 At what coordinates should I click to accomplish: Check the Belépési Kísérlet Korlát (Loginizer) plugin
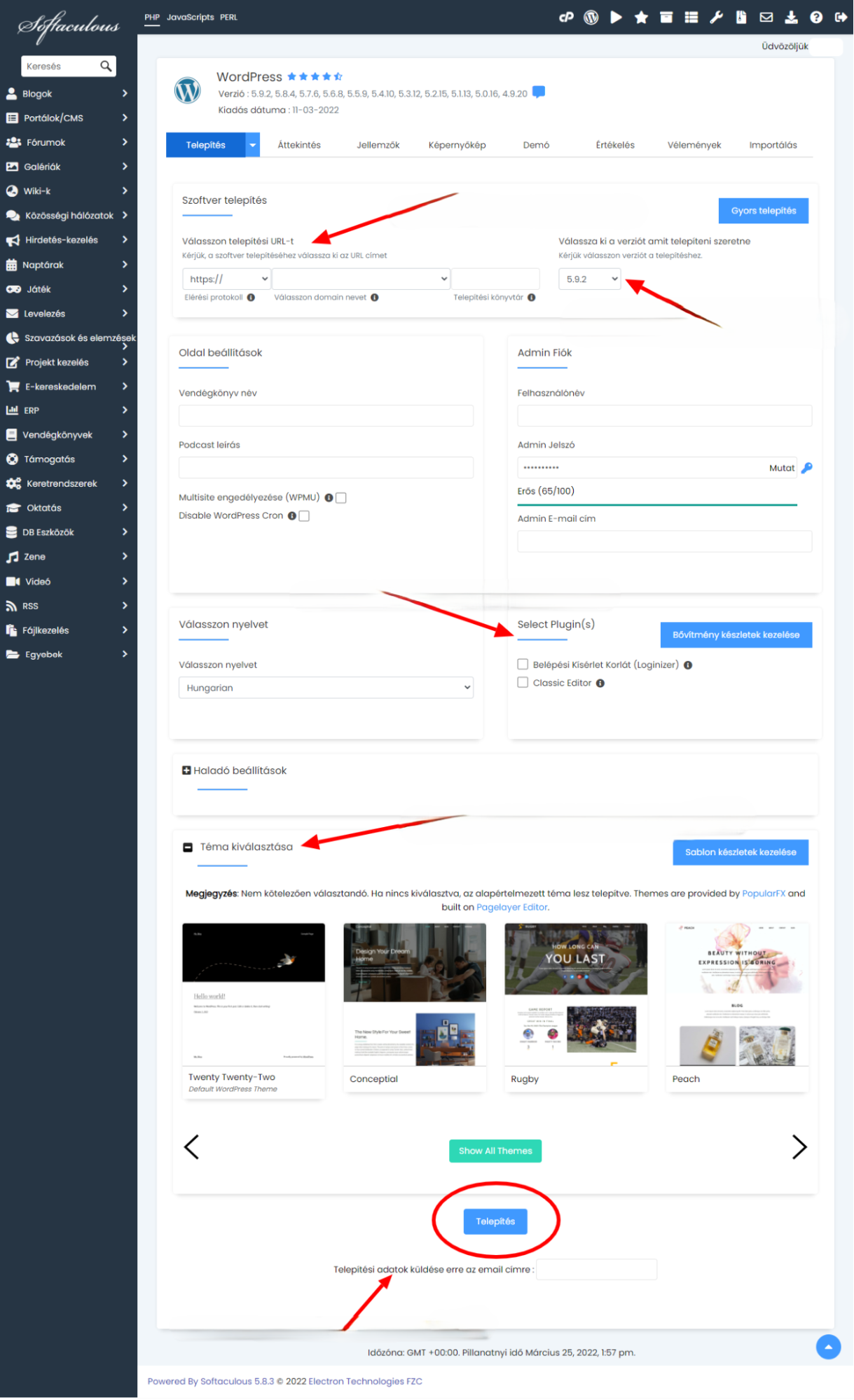pos(523,665)
